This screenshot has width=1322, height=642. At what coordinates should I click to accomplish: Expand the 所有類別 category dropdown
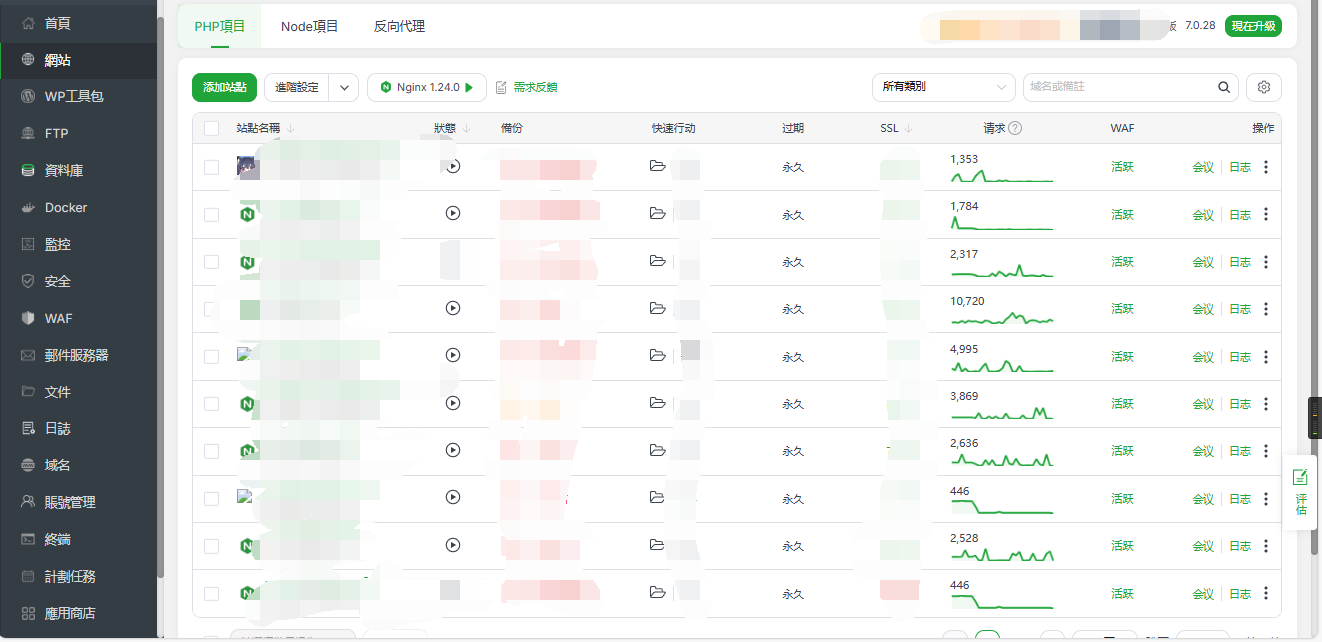(x=943, y=87)
